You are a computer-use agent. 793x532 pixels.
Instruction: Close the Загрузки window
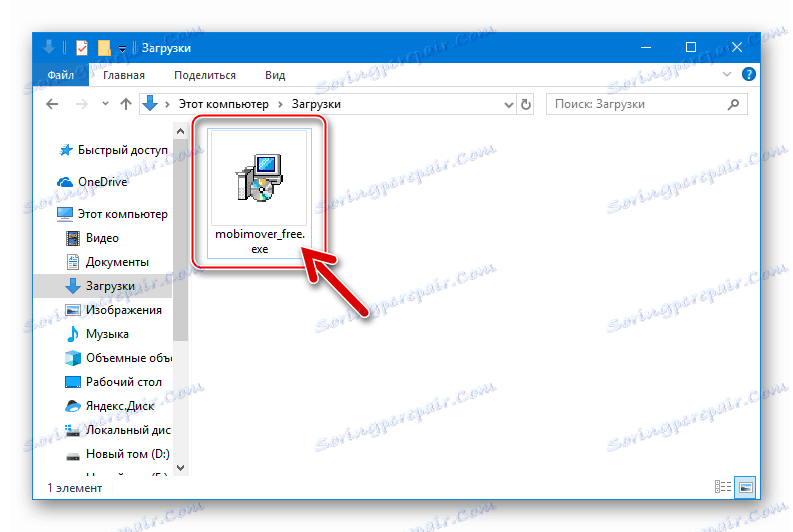point(737,48)
